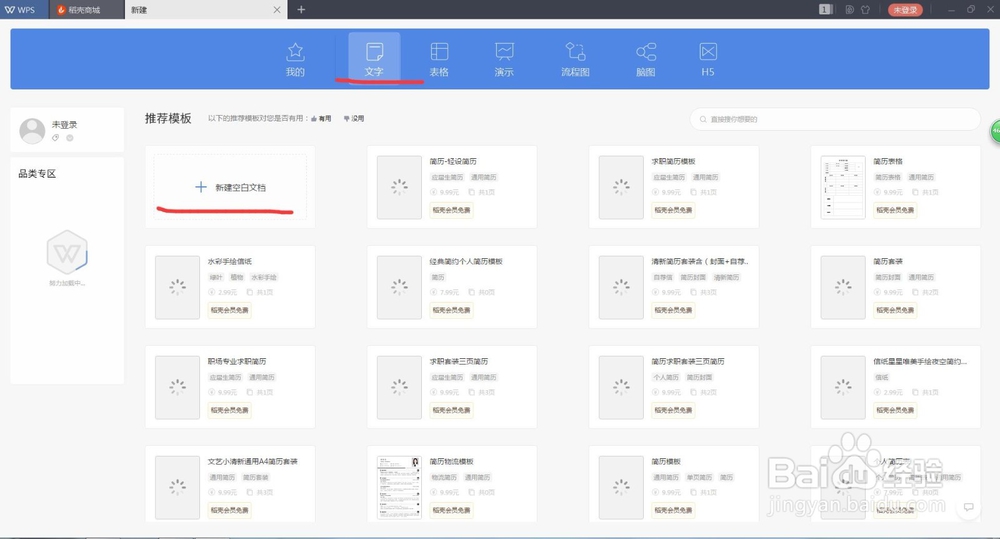
Task: Select the 脑图 mind map type
Action: [645, 59]
